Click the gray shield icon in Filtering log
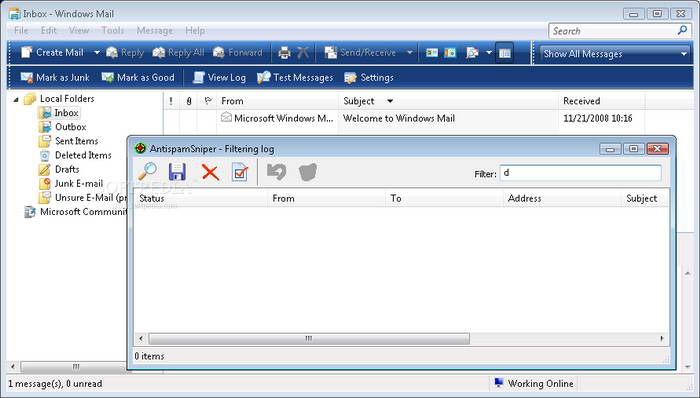This screenshot has width=700, height=398. pos(308,172)
